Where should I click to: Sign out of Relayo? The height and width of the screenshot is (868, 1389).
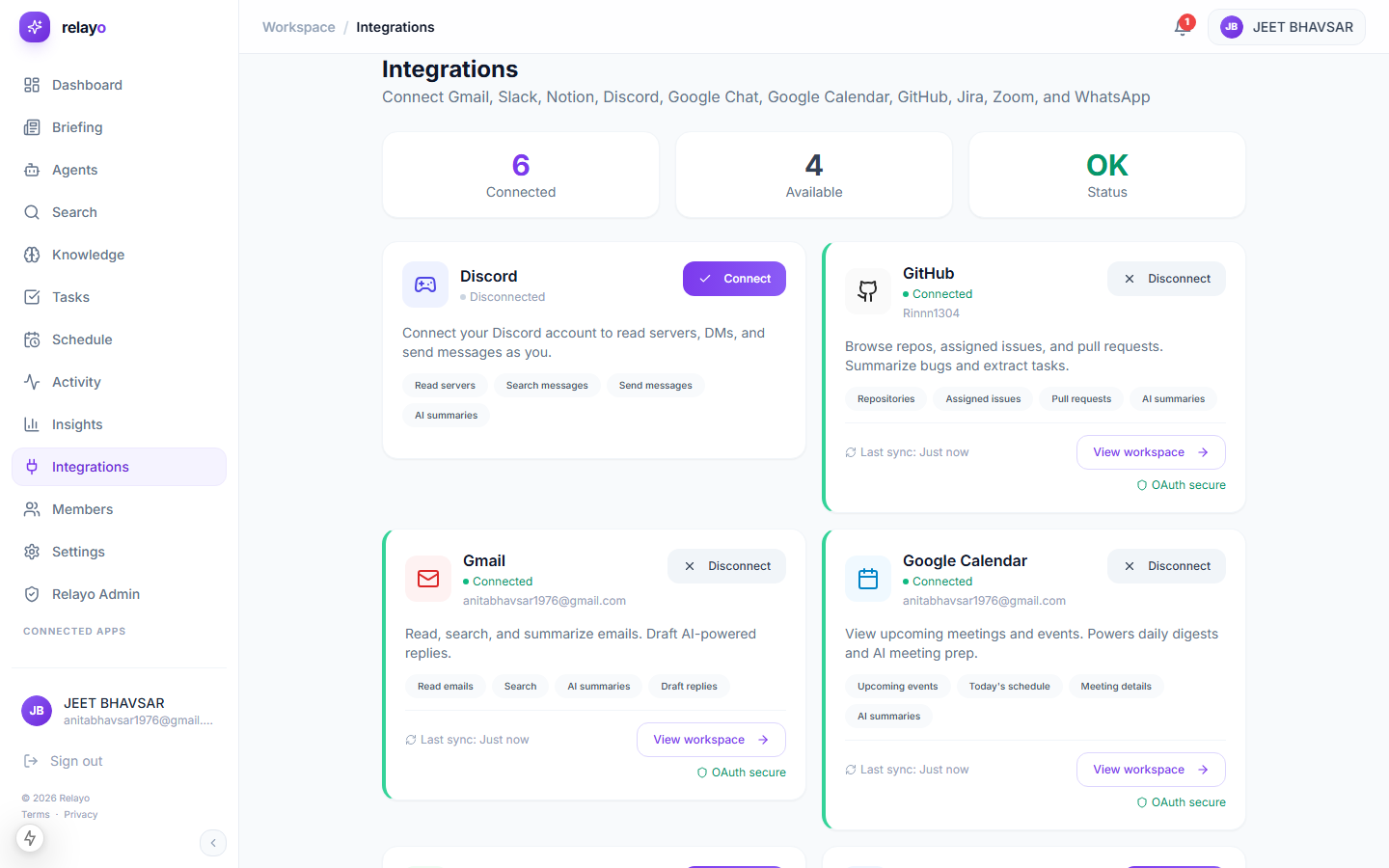[64, 761]
